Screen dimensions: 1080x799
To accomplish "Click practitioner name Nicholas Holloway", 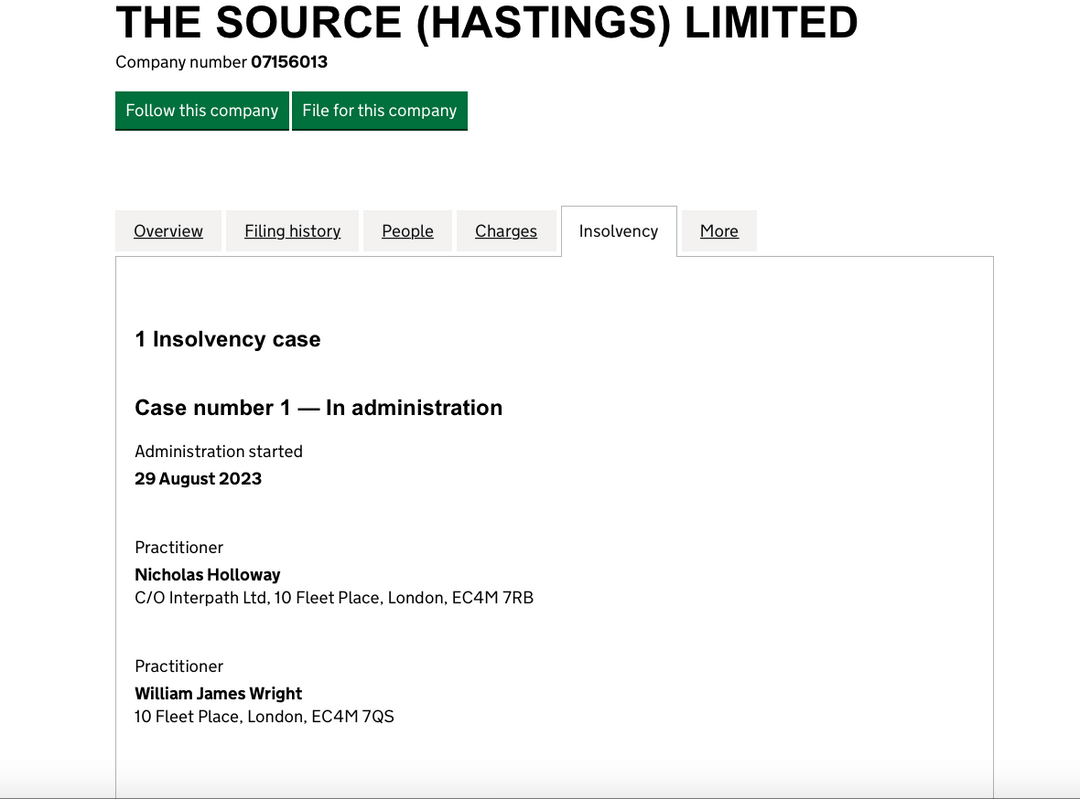I will tap(207, 574).
